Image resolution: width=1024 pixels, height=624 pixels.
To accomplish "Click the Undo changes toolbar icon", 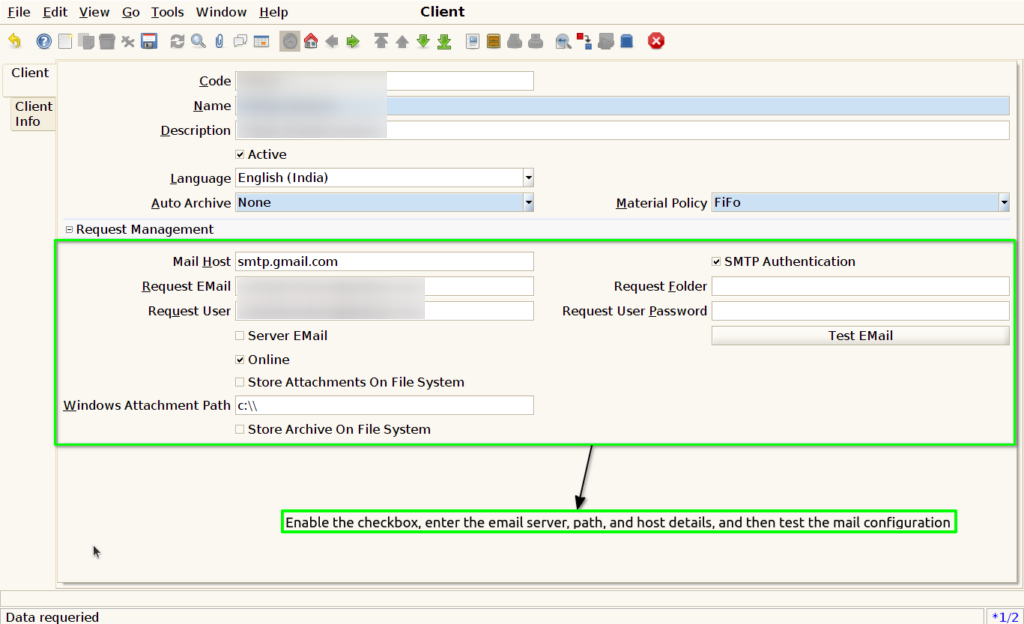I will click(x=14, y=41).
